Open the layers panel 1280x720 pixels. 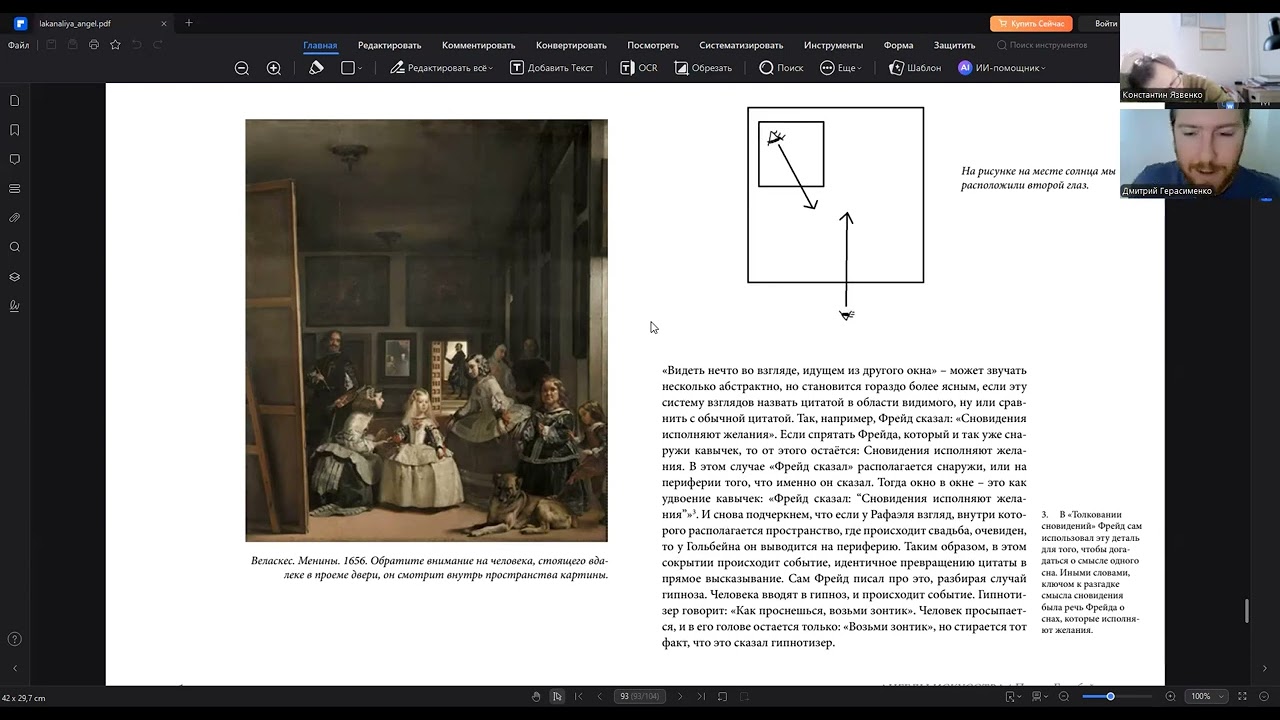tap(14, 277)
